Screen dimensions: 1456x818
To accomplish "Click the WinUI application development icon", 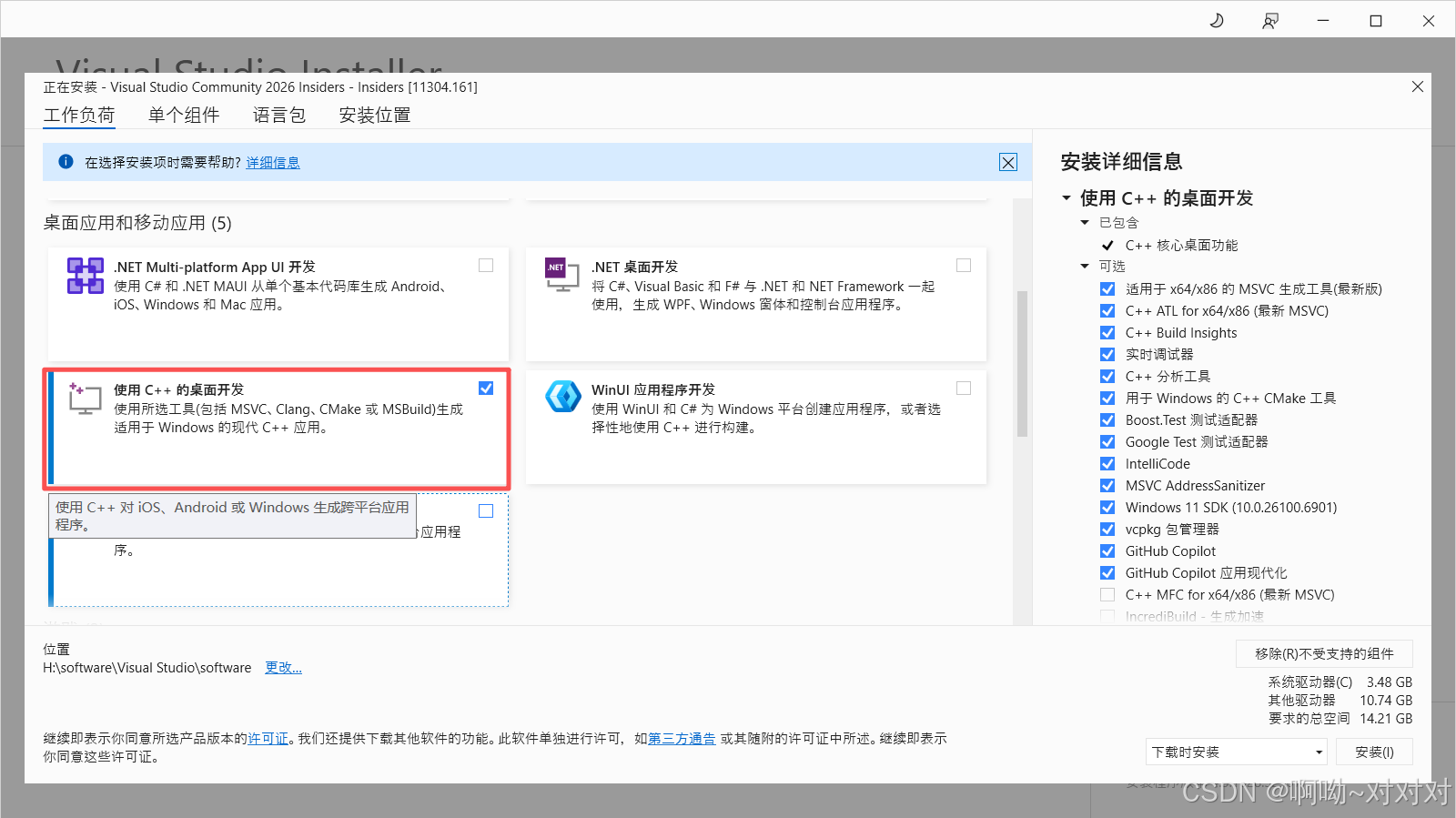I will 562,397.
